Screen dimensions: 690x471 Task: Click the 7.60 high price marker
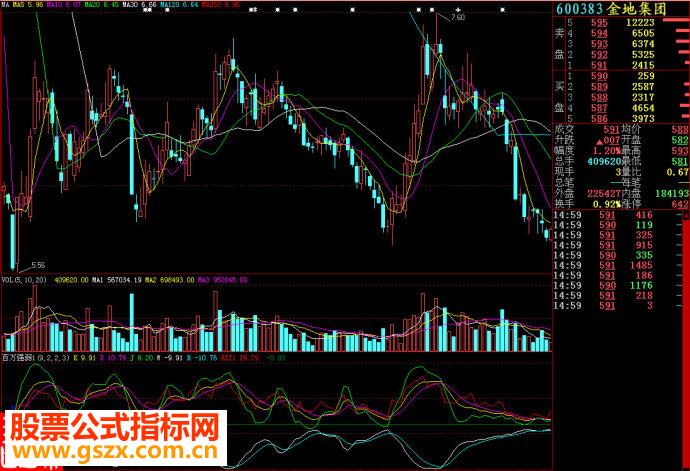[458, 18]
